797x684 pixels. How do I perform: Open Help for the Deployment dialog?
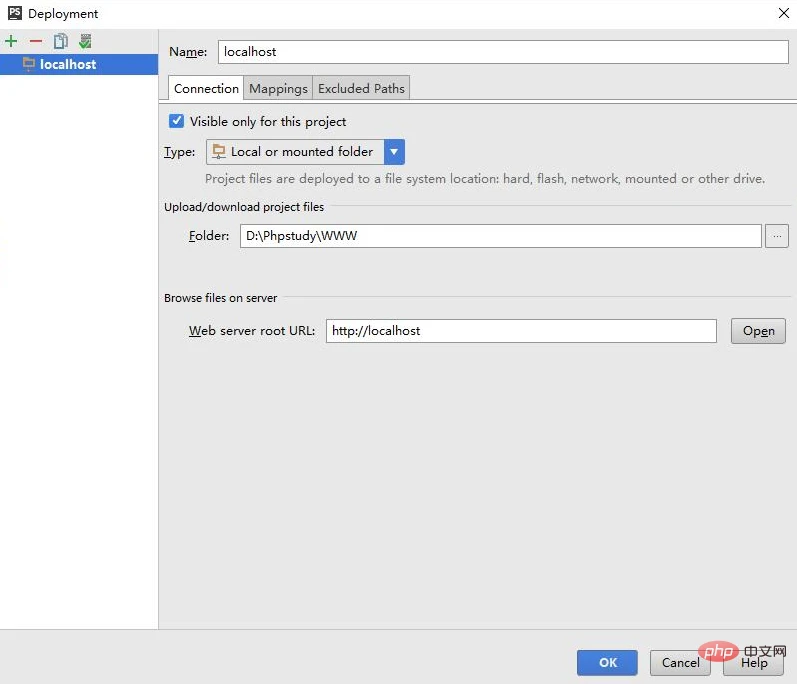(755, 662)
